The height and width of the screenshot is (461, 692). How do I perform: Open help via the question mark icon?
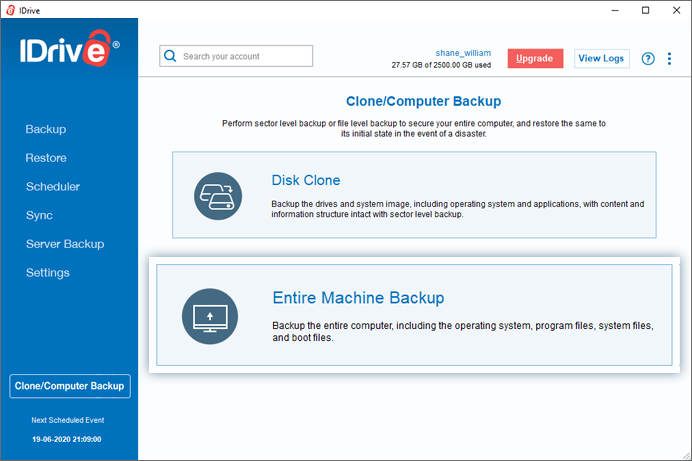[x=648, y=59]
